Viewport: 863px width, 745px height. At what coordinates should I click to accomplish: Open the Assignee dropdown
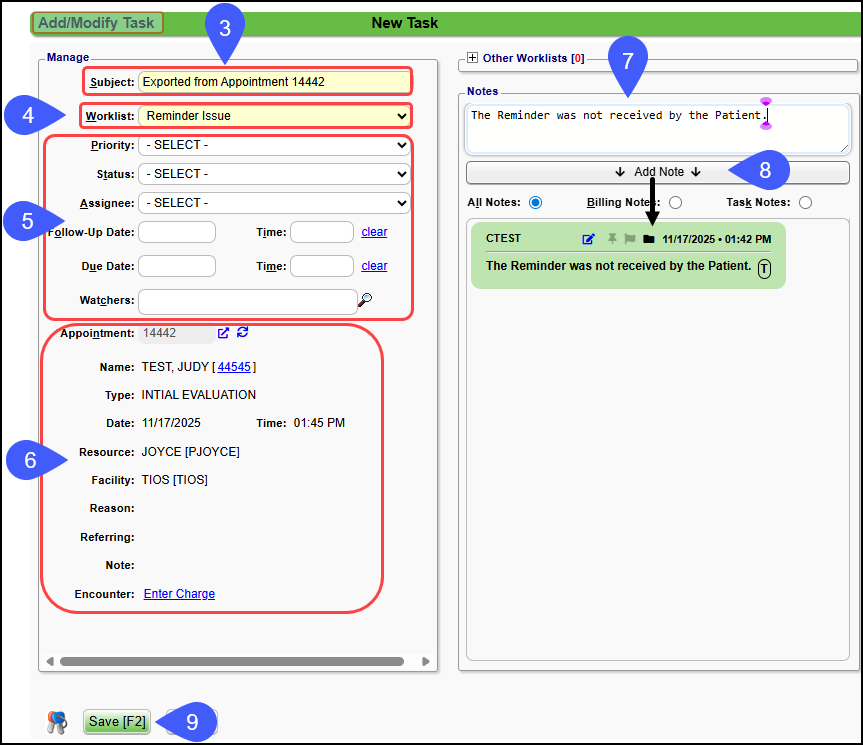[273, 203]
